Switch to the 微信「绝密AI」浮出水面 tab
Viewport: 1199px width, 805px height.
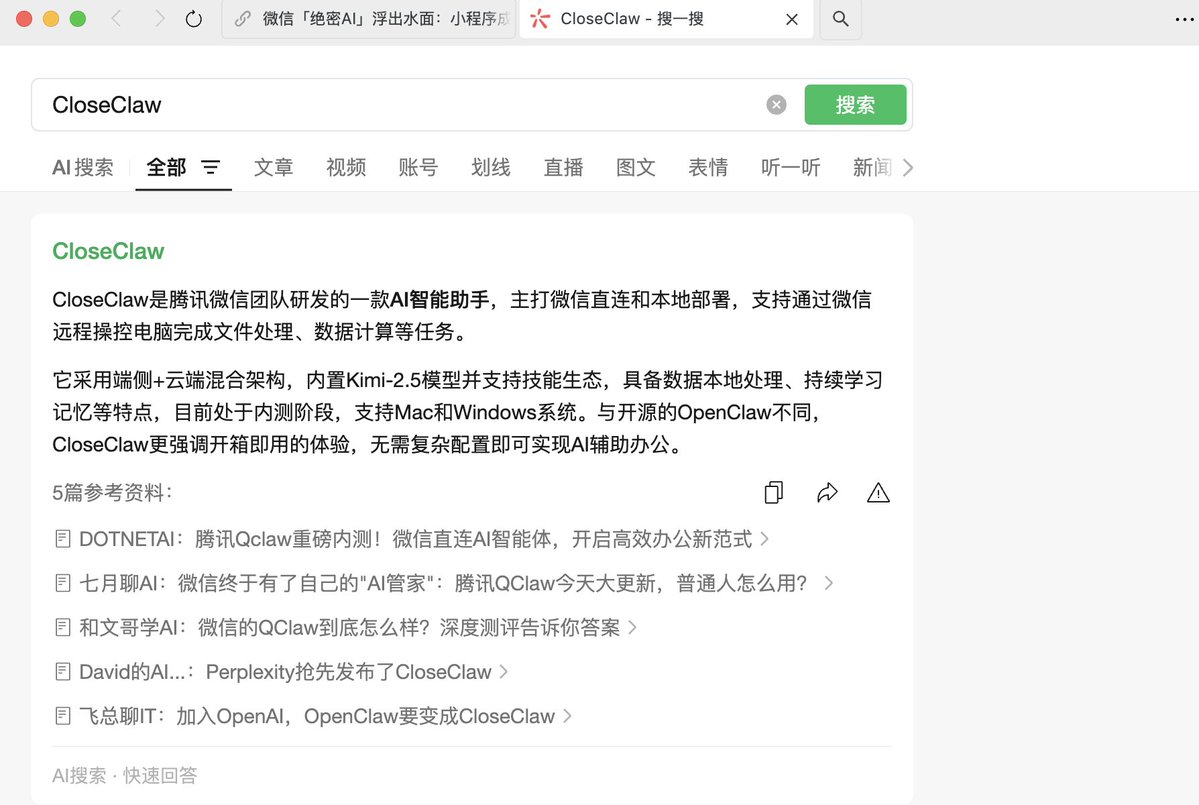pos(369,18)
